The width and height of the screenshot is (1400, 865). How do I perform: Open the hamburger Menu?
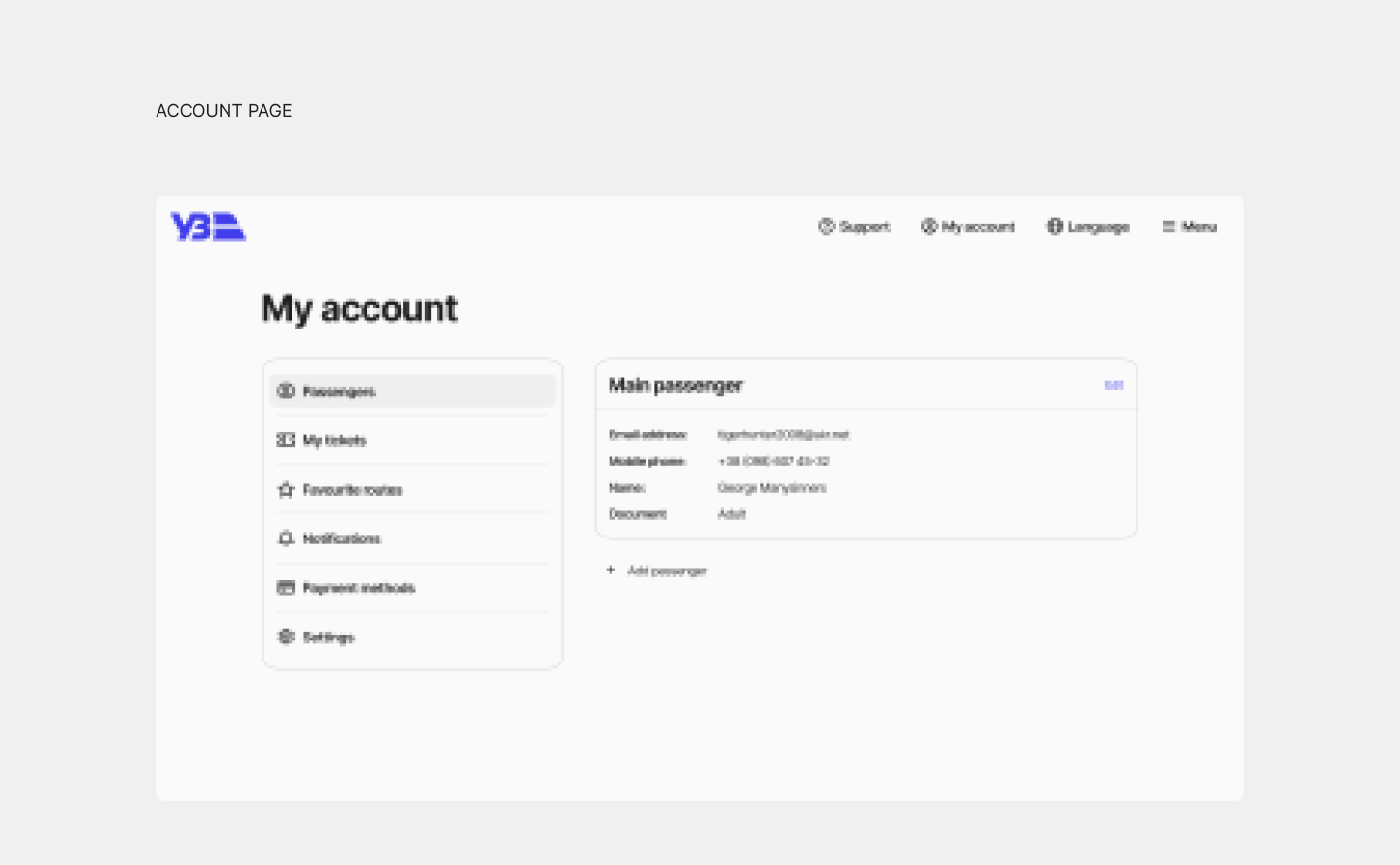click(x=1189, y=226)
